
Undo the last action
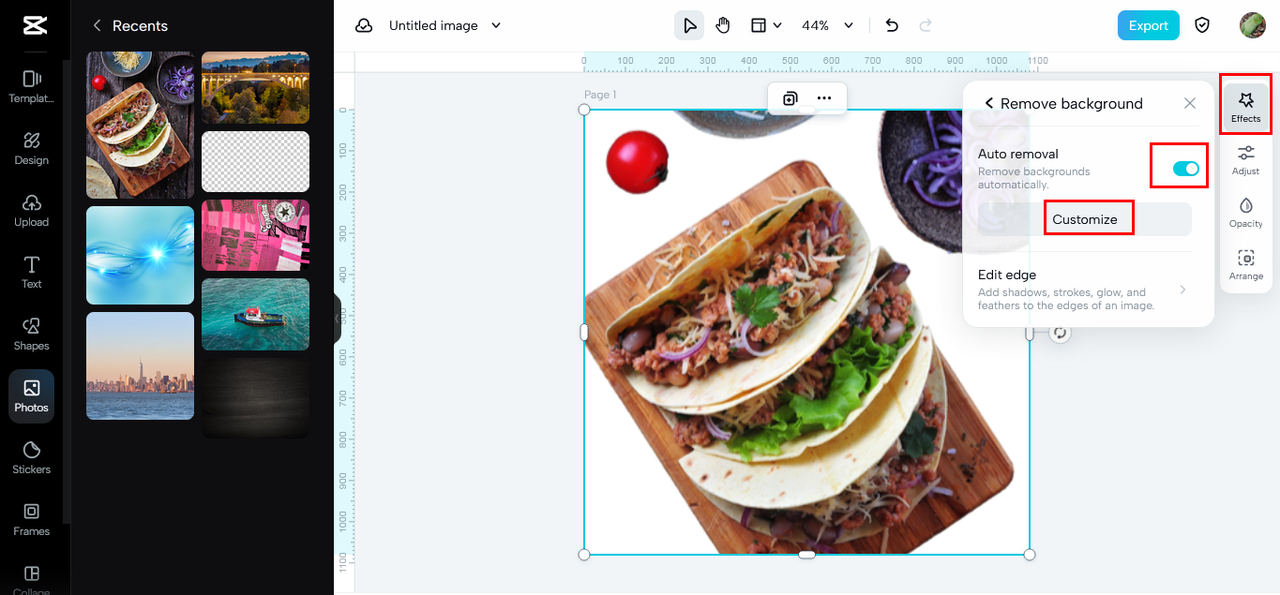[x=892, y=26]
